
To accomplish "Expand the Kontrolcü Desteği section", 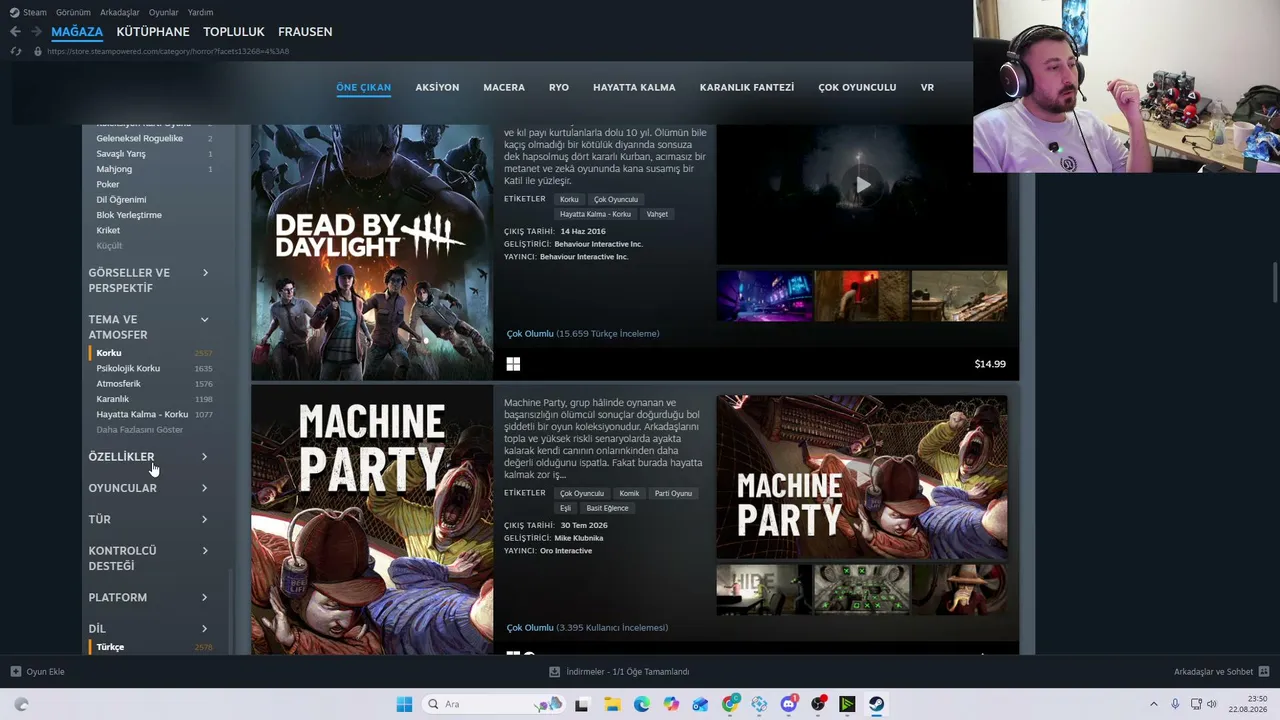I will coord(149,558).
